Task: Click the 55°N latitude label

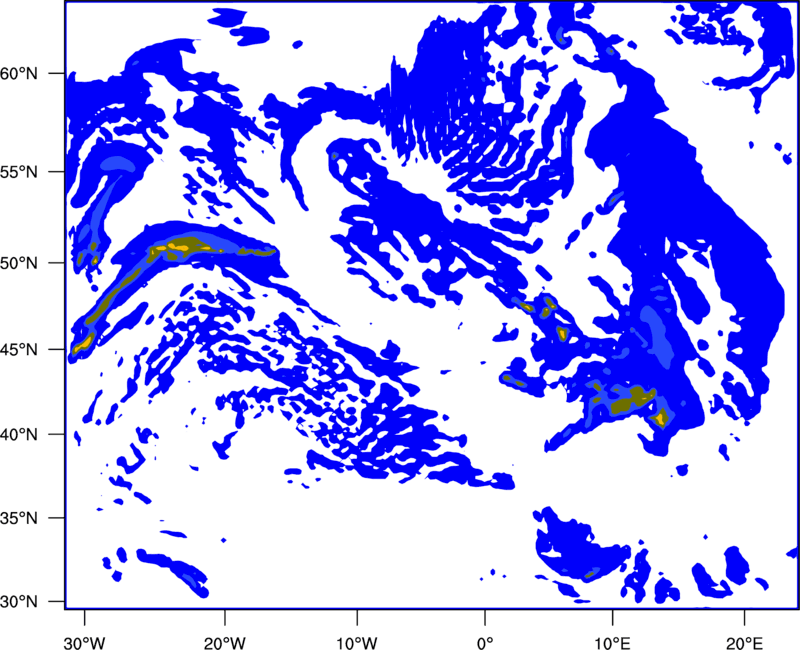Action: click(x=19, y=171)
